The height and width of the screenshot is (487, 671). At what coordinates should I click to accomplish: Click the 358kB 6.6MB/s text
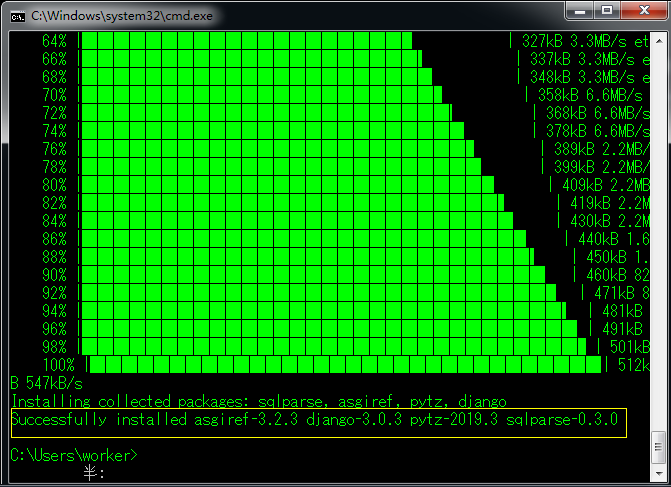point(591,95)
